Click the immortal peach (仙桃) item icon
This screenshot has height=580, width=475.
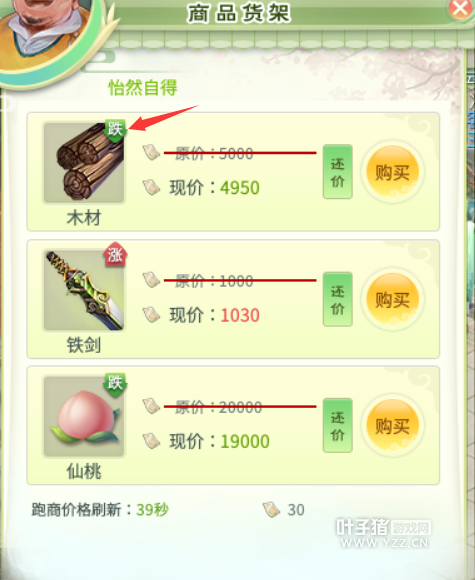(x=84, y=417)
